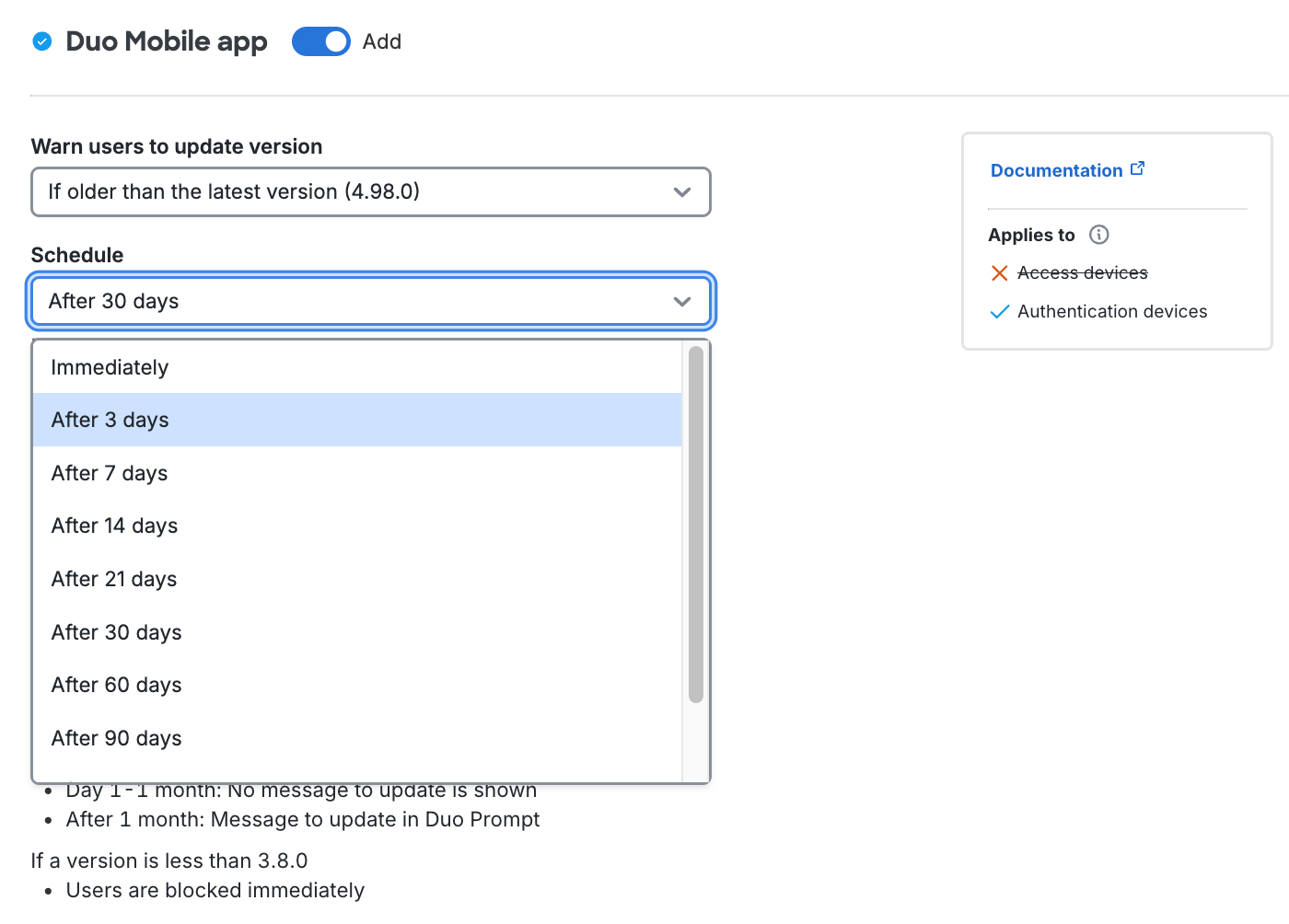
Task: Pick the After 14 days option
Action: coord(114,526)
